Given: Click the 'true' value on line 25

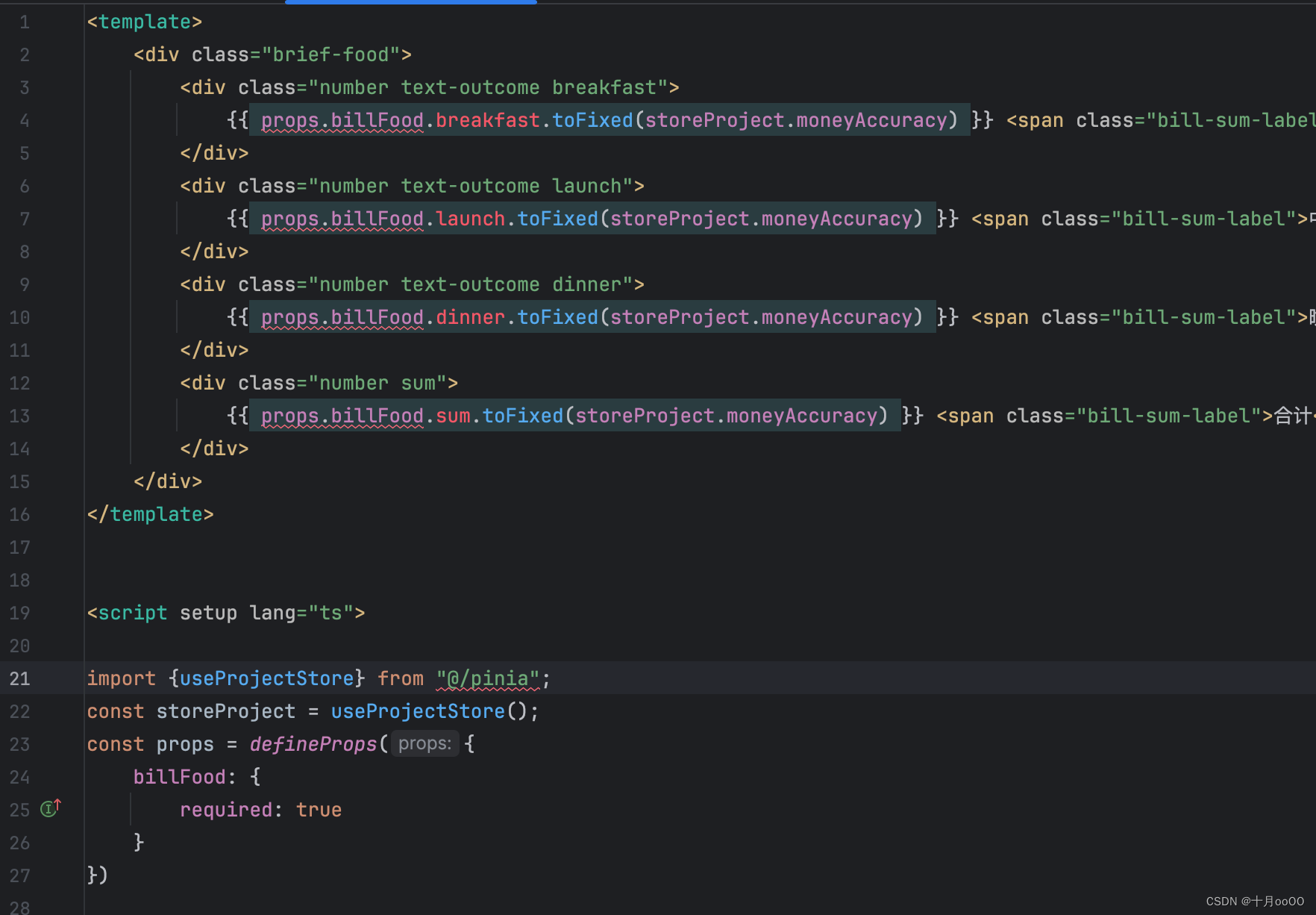Looking at the screenshot, I should click(319, 810).
